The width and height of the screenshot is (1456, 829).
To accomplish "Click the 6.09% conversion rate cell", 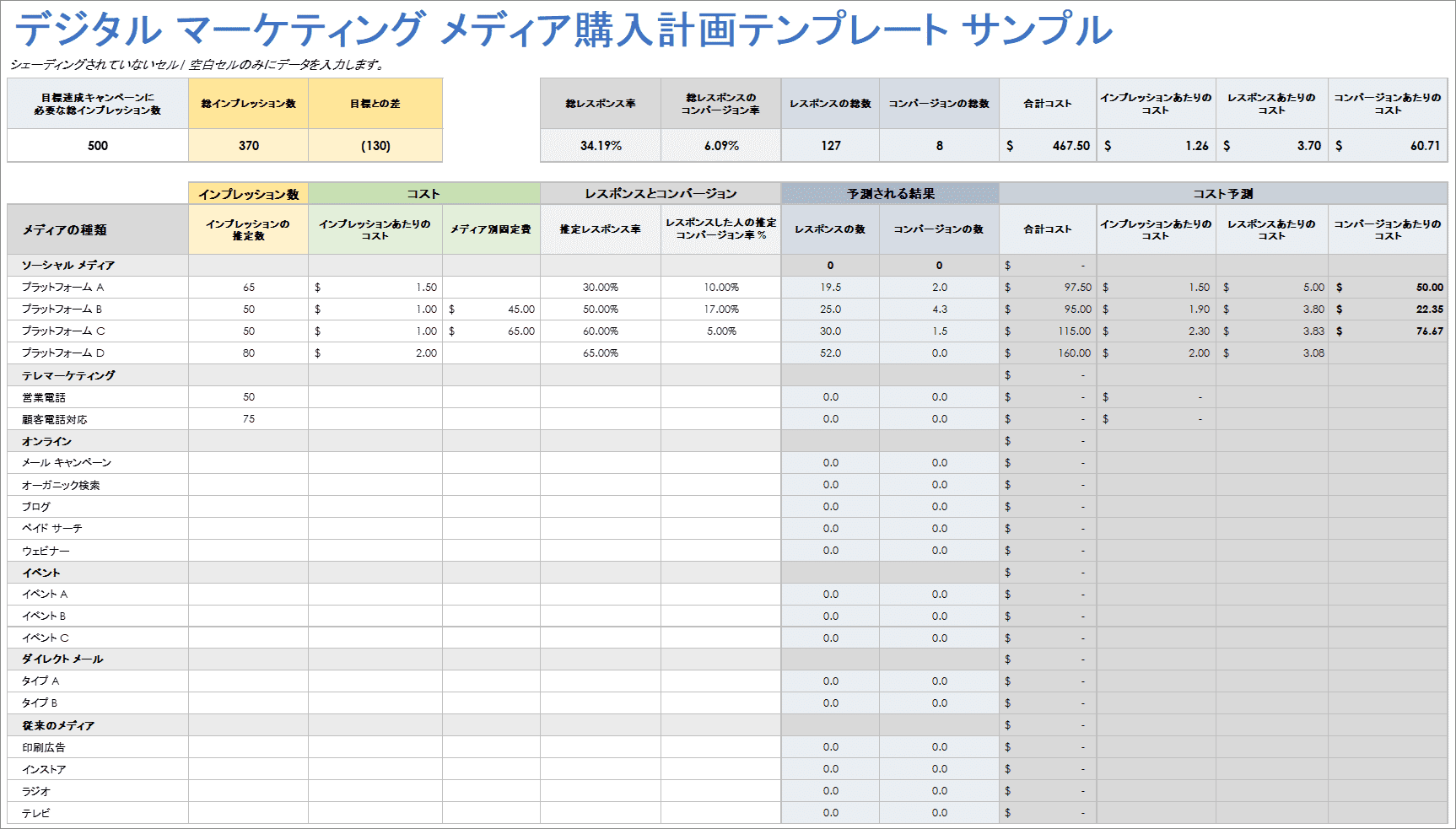I will 721,145.
